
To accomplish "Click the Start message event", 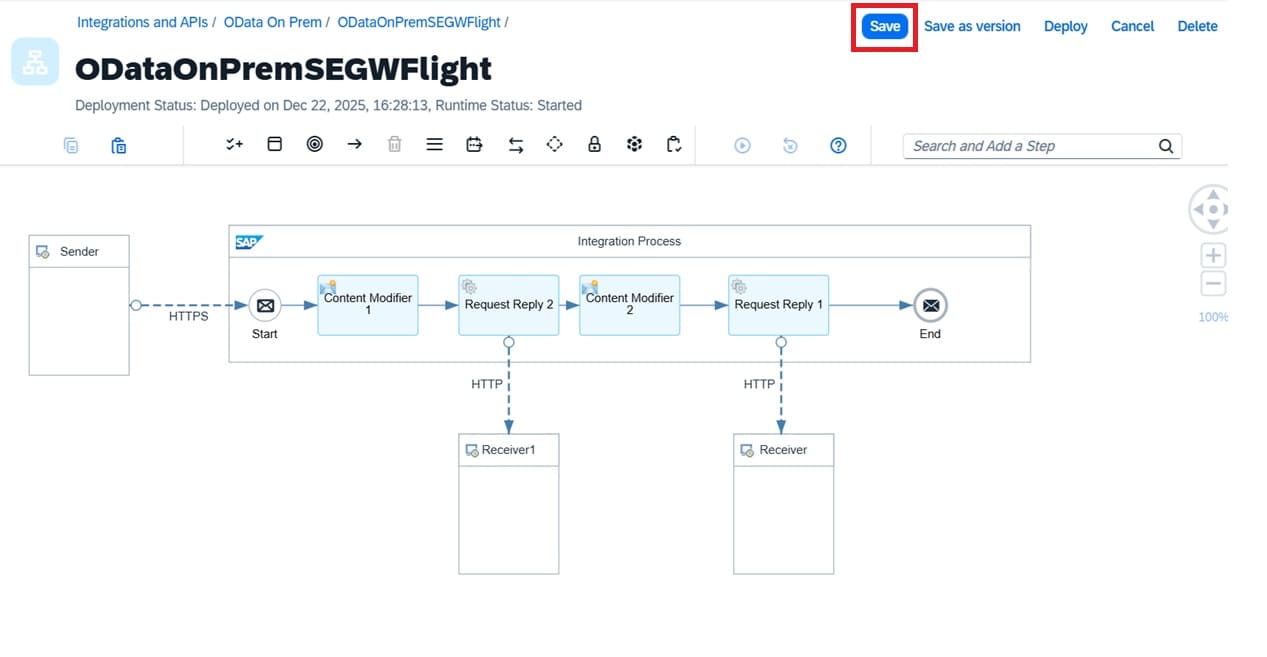I will pyautogui.click(x=265, y=305).
